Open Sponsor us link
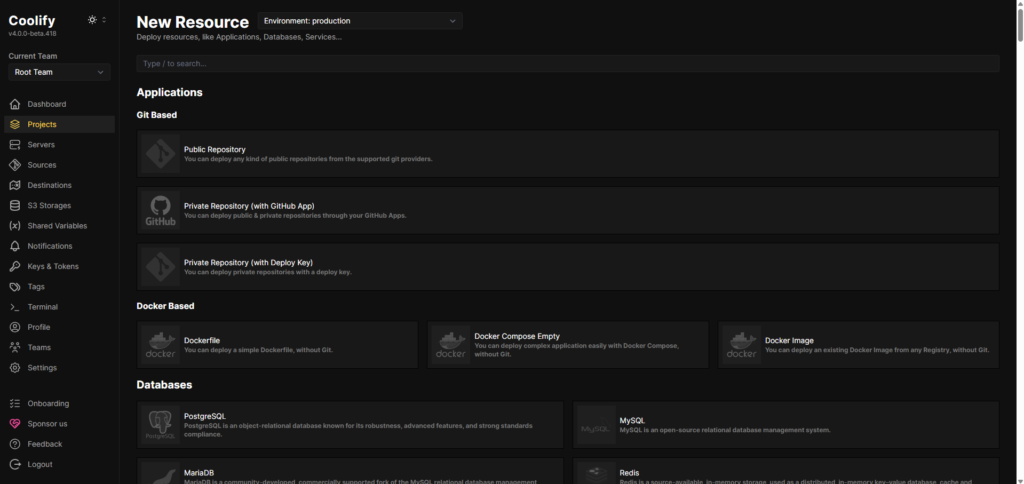The height and width of the screenshot is (484, 1024). 59,423
